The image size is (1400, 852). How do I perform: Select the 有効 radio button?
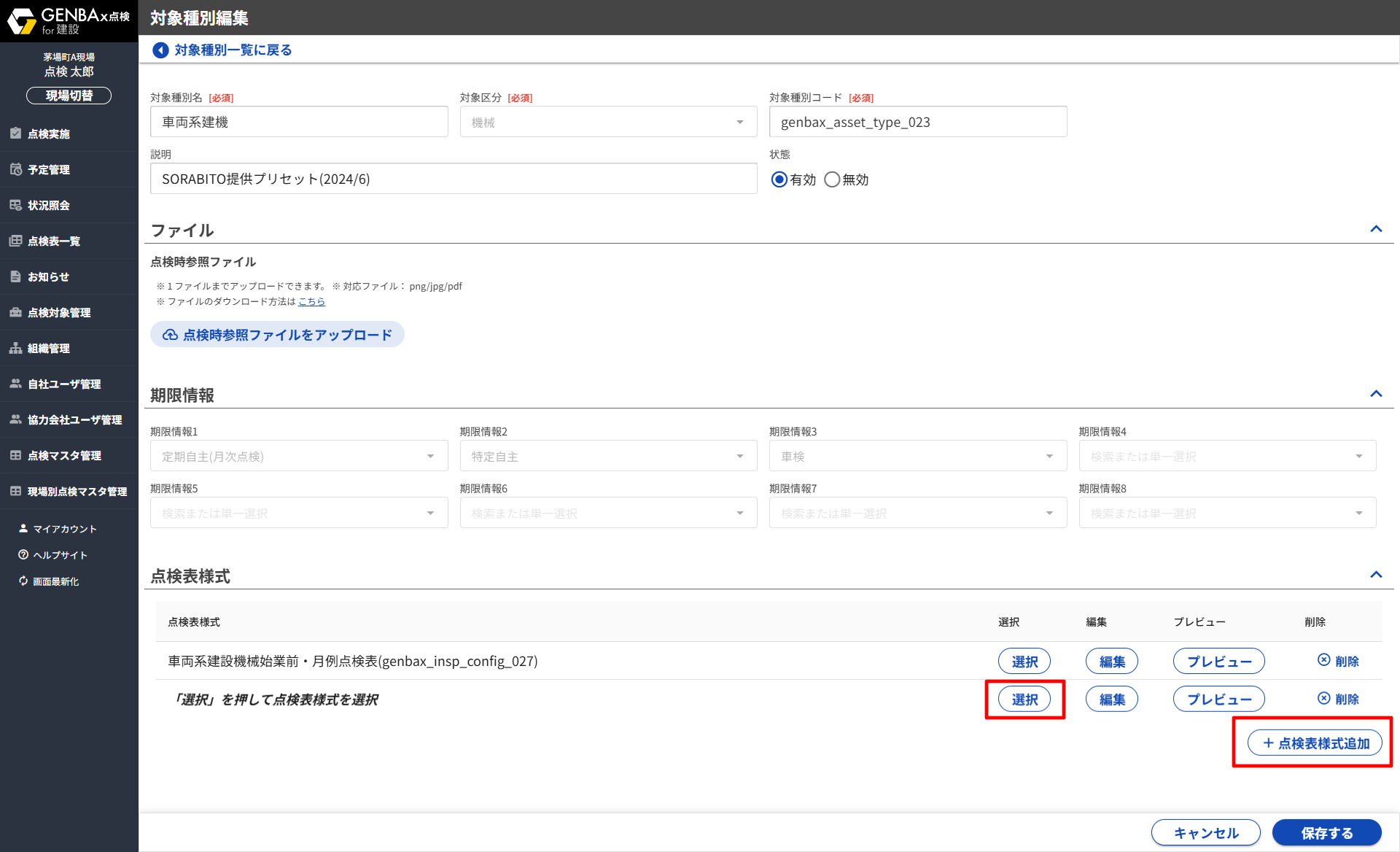(779, 179)
